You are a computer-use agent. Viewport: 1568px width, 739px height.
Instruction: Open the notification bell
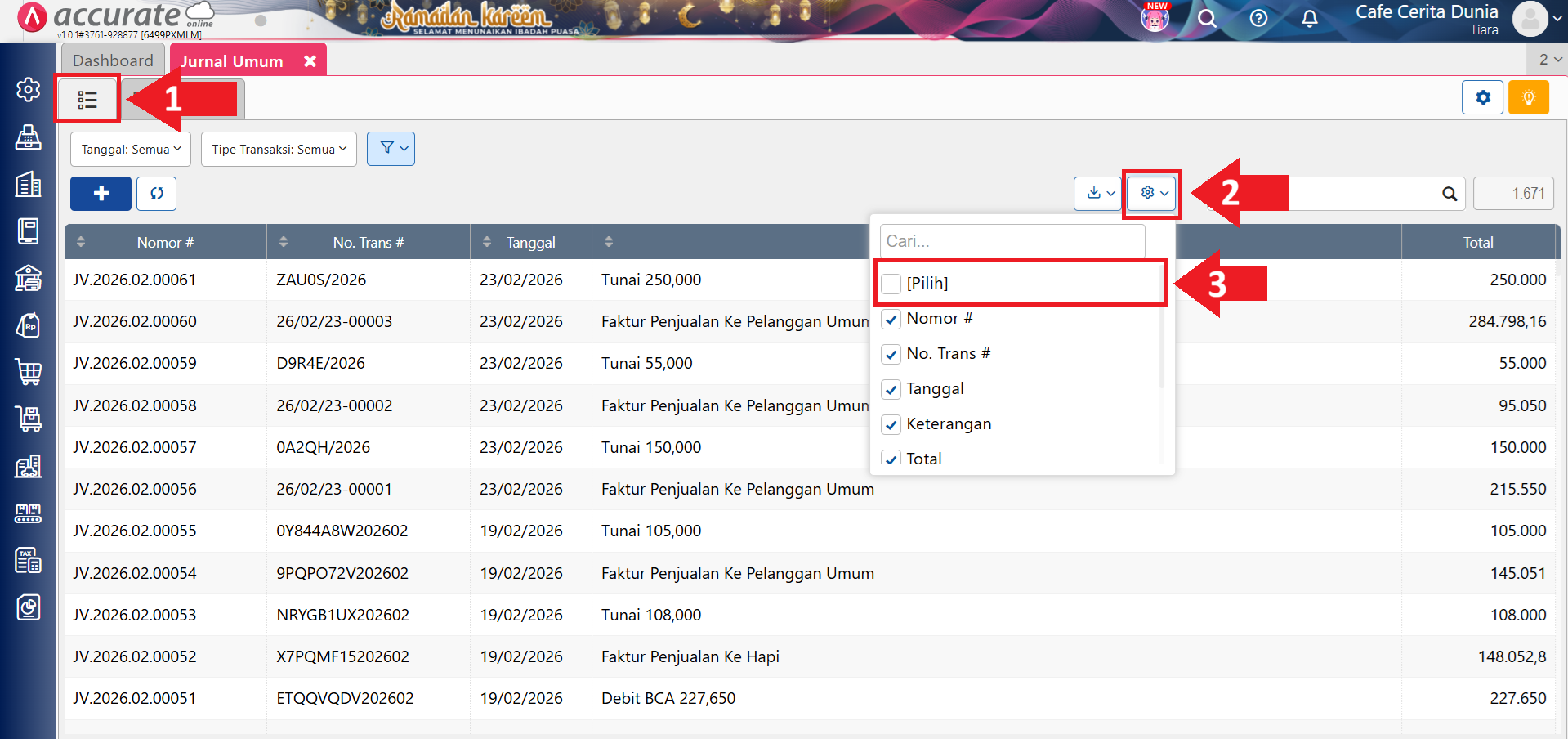1309,18
